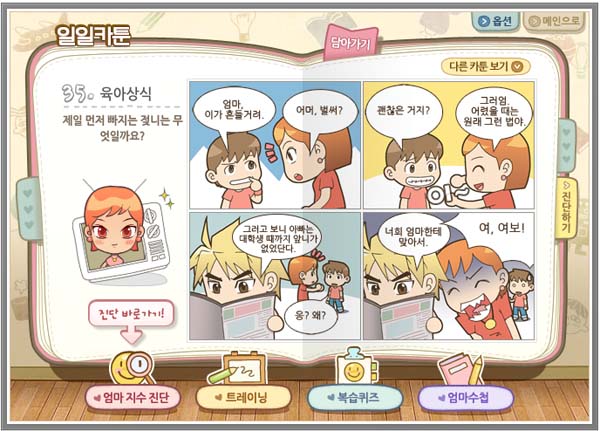
Task: Click the first cartoon panel with shaky tooth
Action: coord(275,145)
